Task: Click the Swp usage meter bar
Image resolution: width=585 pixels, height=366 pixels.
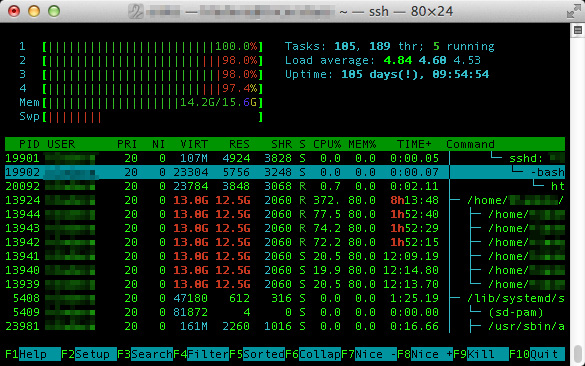Action: point(153,117)
